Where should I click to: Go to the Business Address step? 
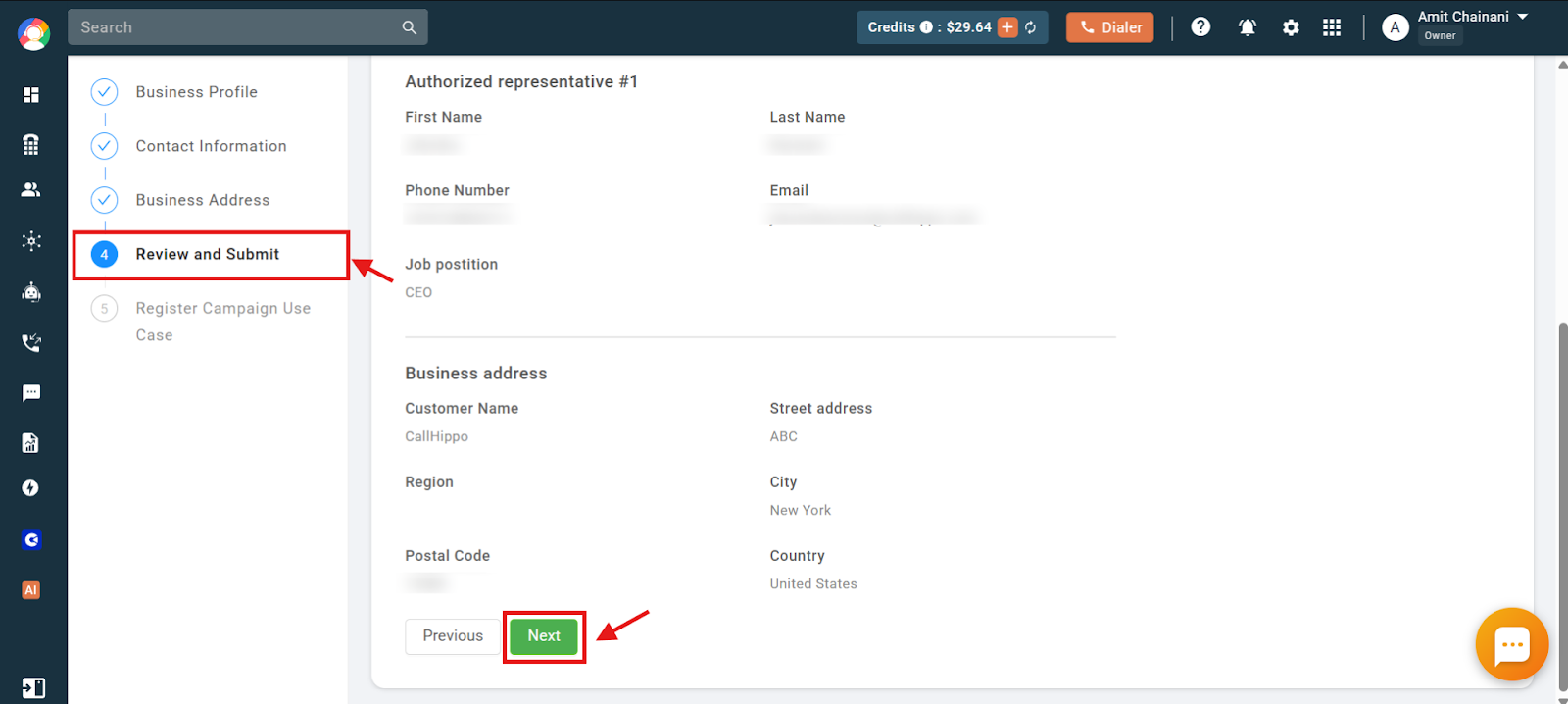click(202, 200)
